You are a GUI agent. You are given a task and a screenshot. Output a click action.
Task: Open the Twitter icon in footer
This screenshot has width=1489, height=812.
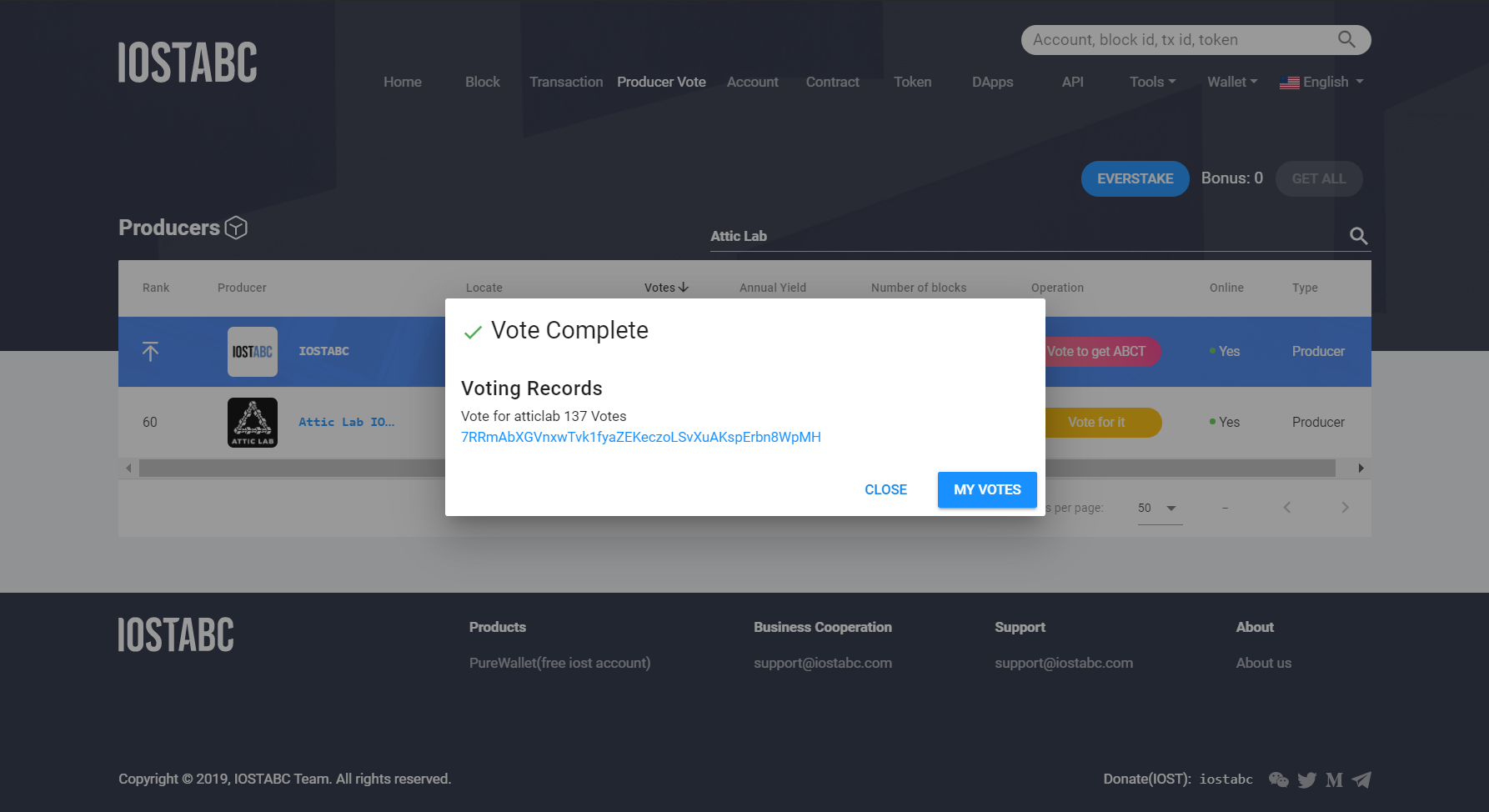tap(1307, 779)
